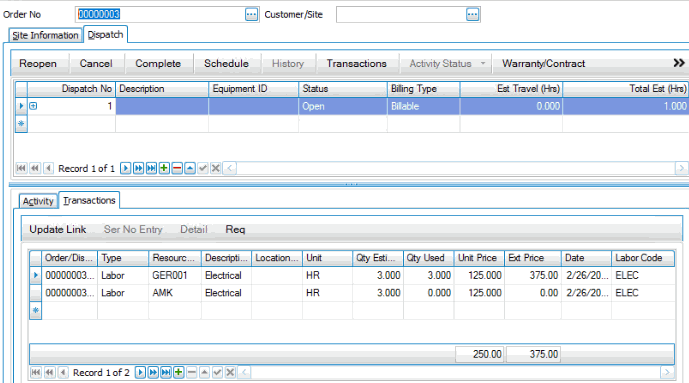The width and height of the screenshot is (689, 383).
Task: Delete the dispatch record with the red minus
Action: coord(177,168)
